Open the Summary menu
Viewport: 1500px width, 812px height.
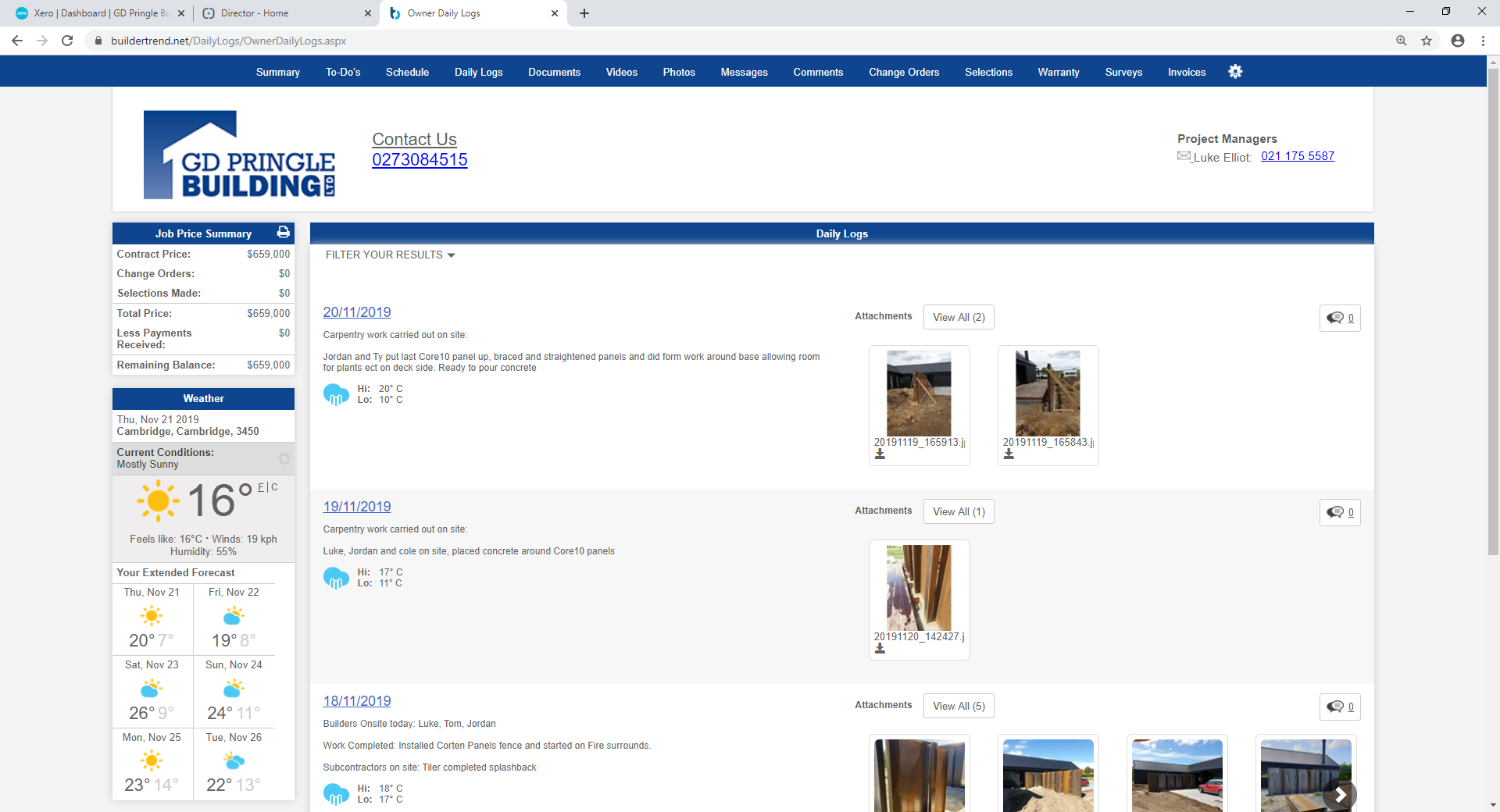pyautogui.click(x=278, y=72)
